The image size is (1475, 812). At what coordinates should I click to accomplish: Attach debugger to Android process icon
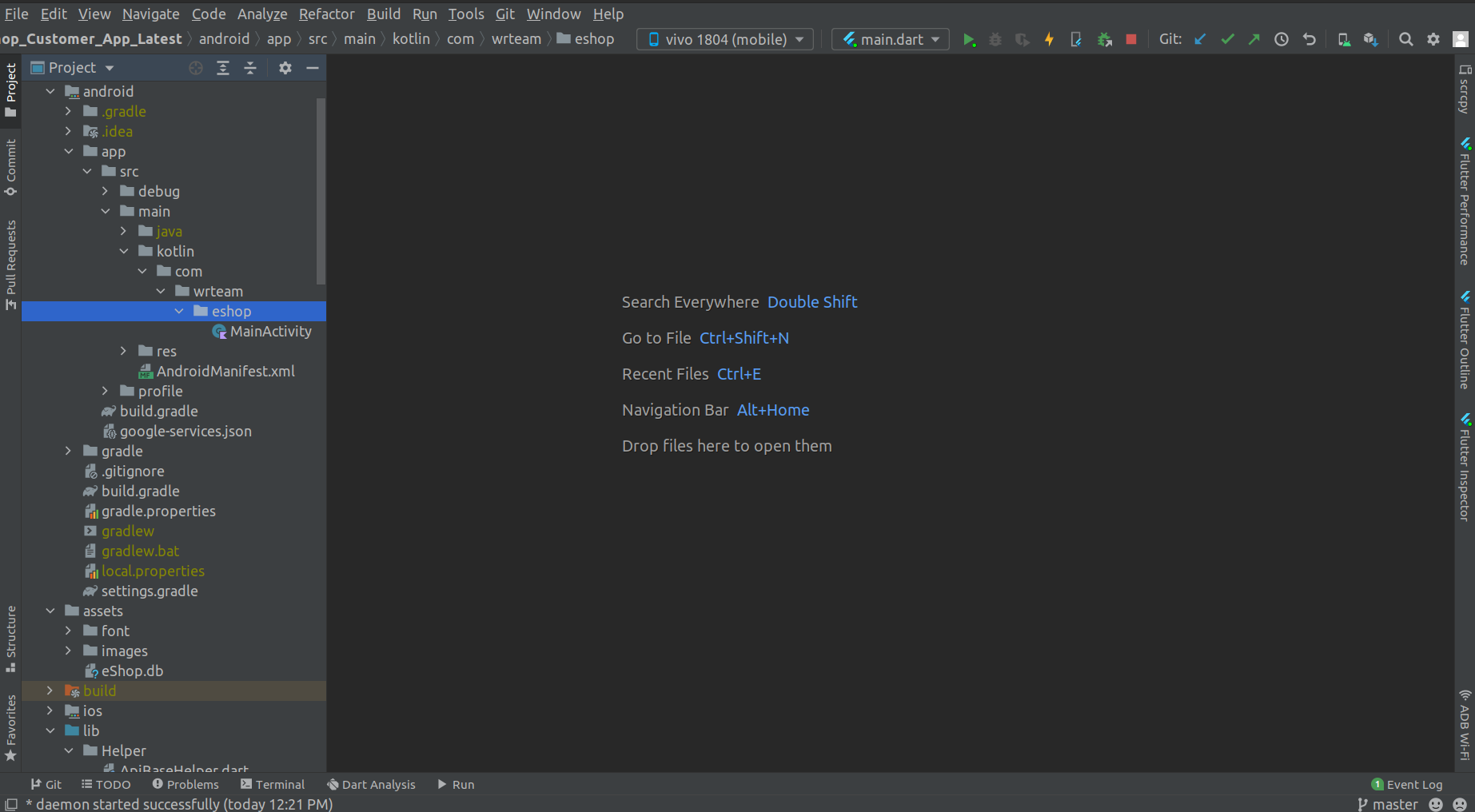pos(1104,39)
